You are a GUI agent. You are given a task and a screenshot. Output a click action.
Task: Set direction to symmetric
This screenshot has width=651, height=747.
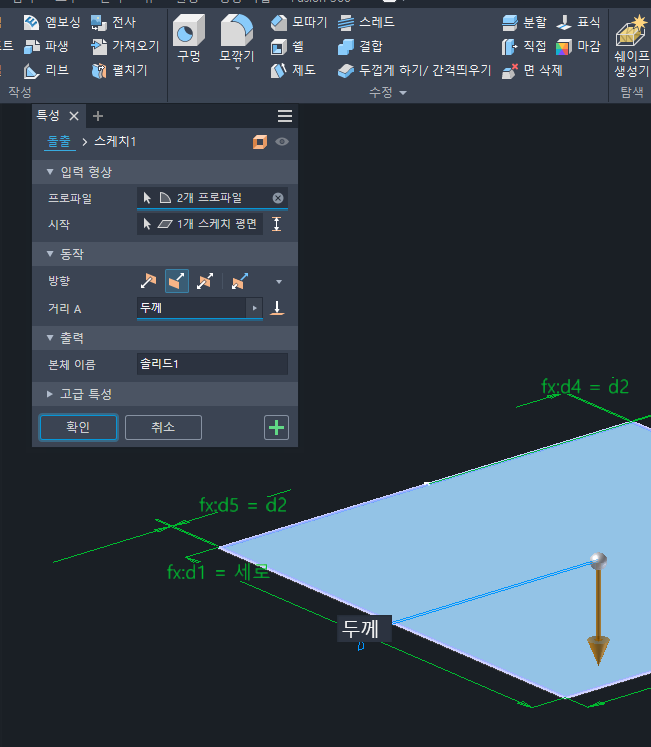click(204, 281)
